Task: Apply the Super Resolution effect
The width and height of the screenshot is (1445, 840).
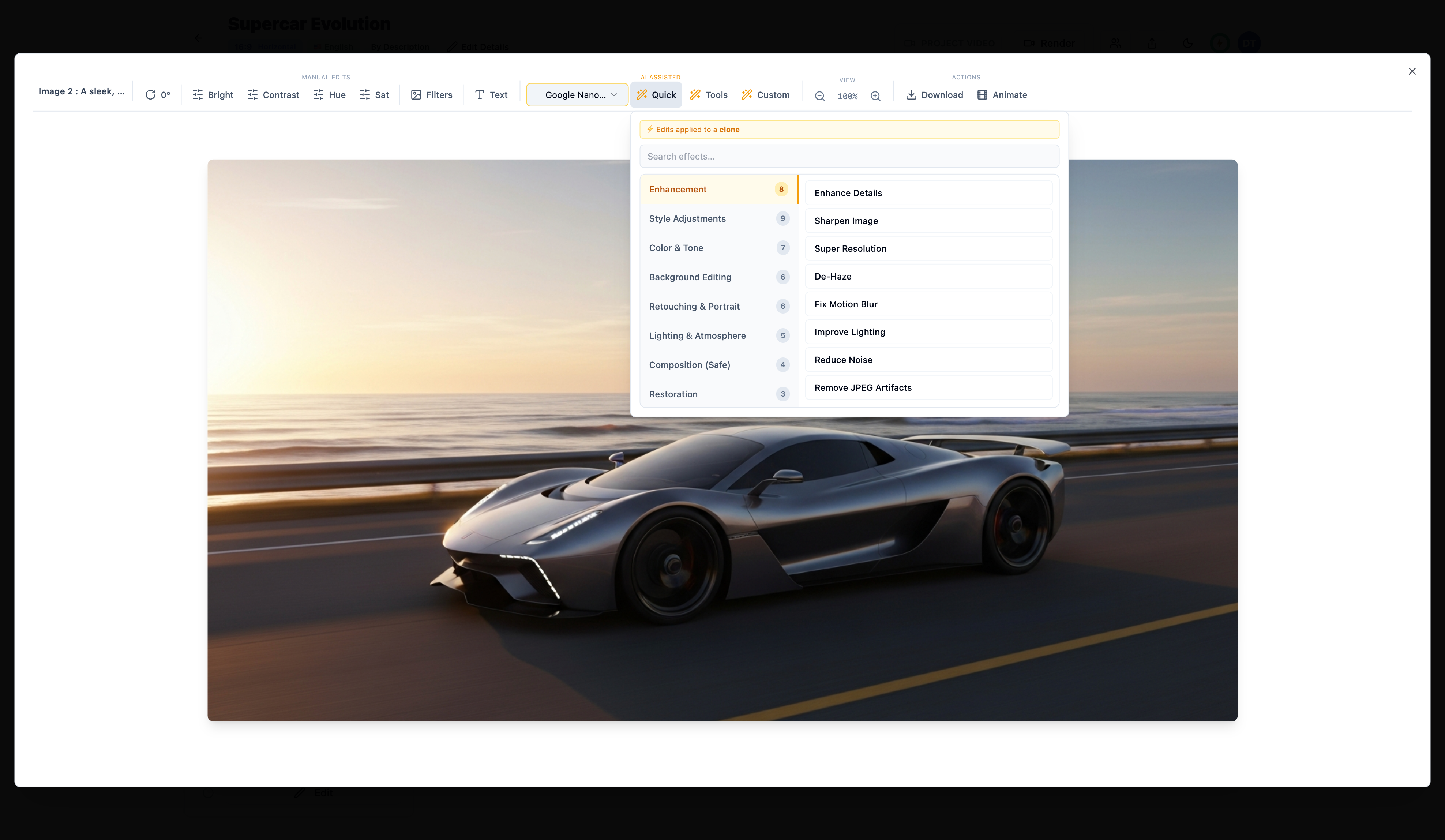Action: 928,248
